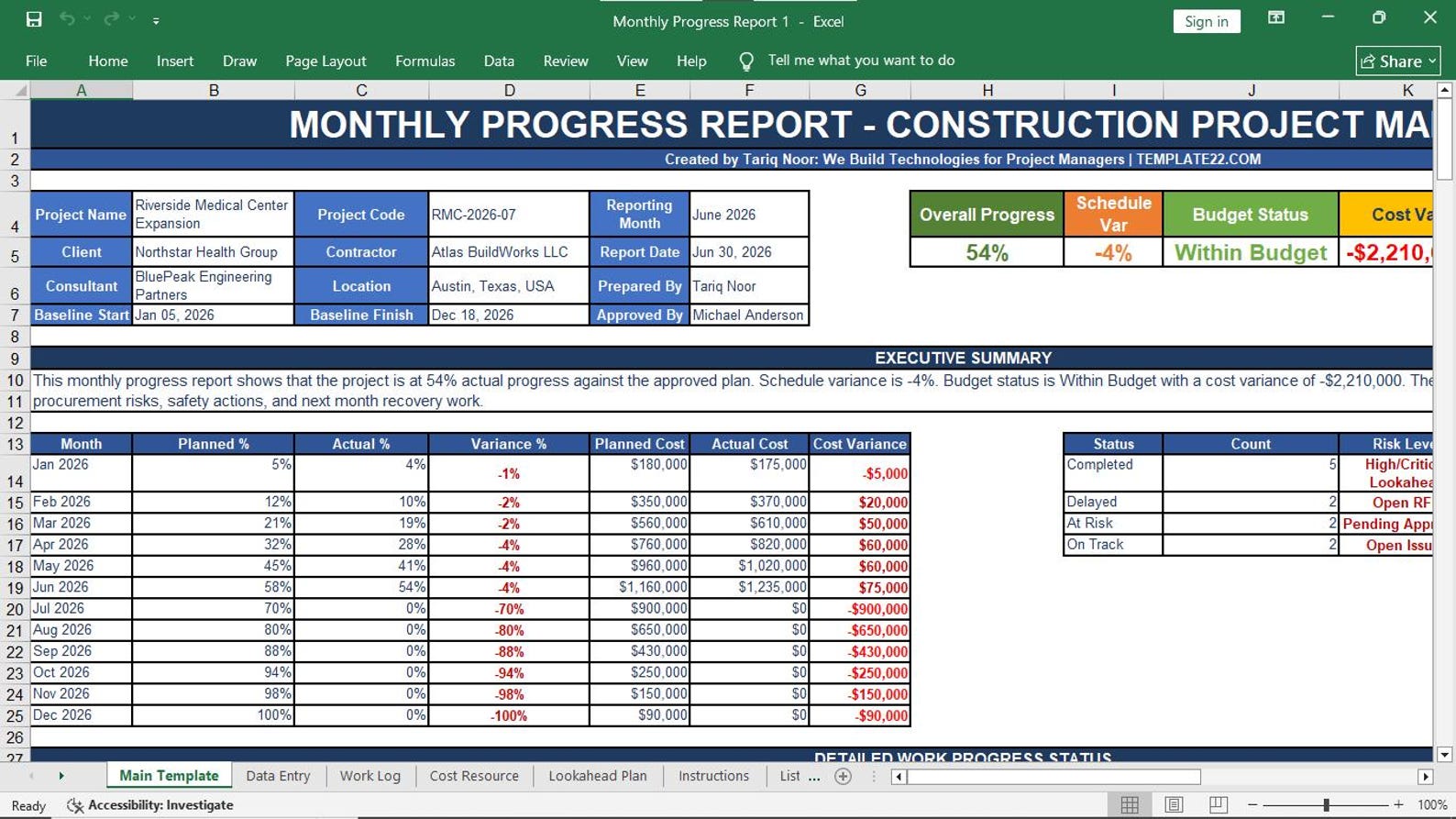Click the Redo arrow icon
This screenshot has height=819, width=1456.
pos(112,19)
